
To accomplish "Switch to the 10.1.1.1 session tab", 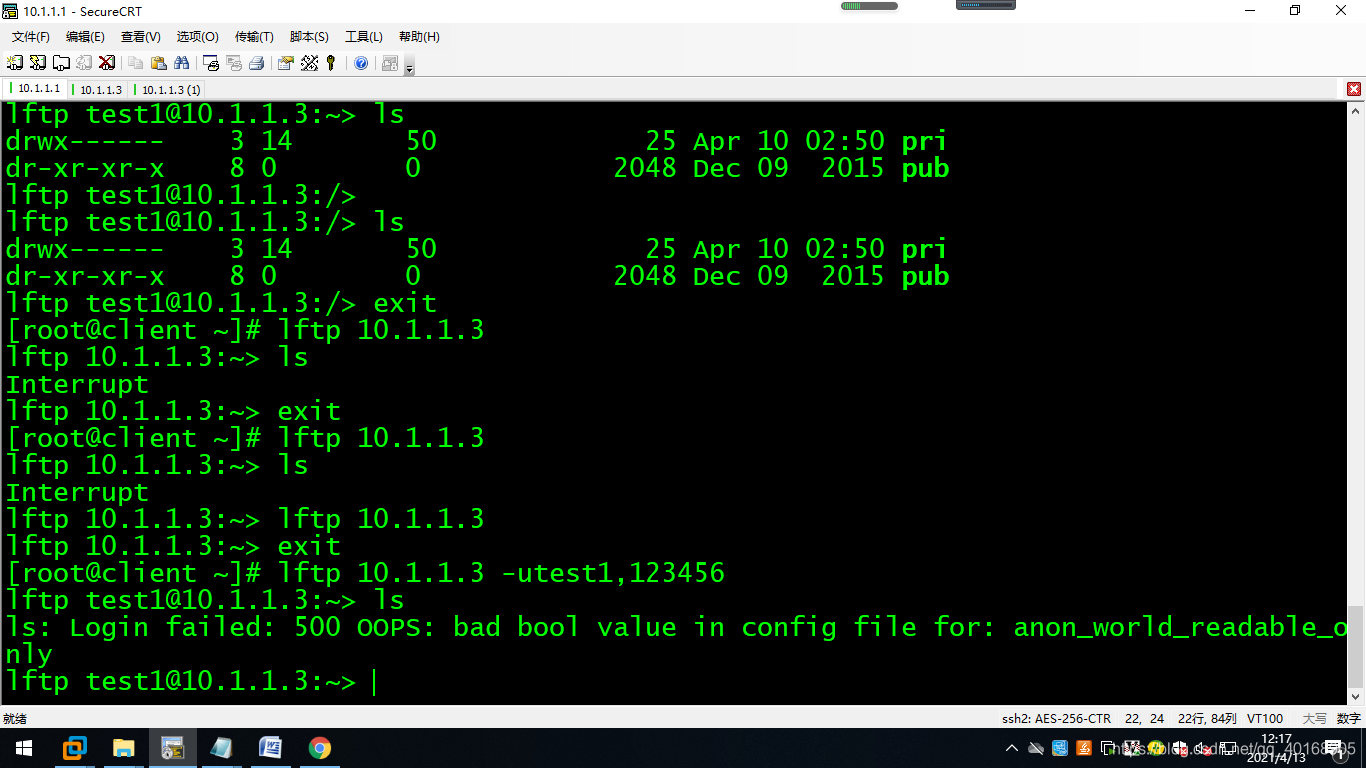I will 35,89.
